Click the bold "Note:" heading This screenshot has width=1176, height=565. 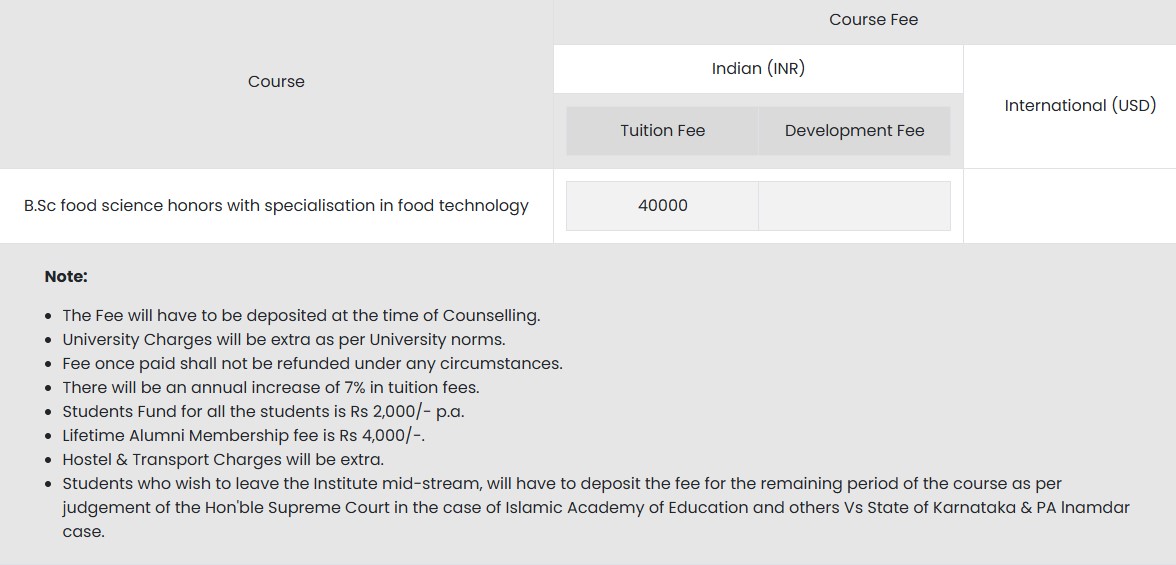[66, 277]
